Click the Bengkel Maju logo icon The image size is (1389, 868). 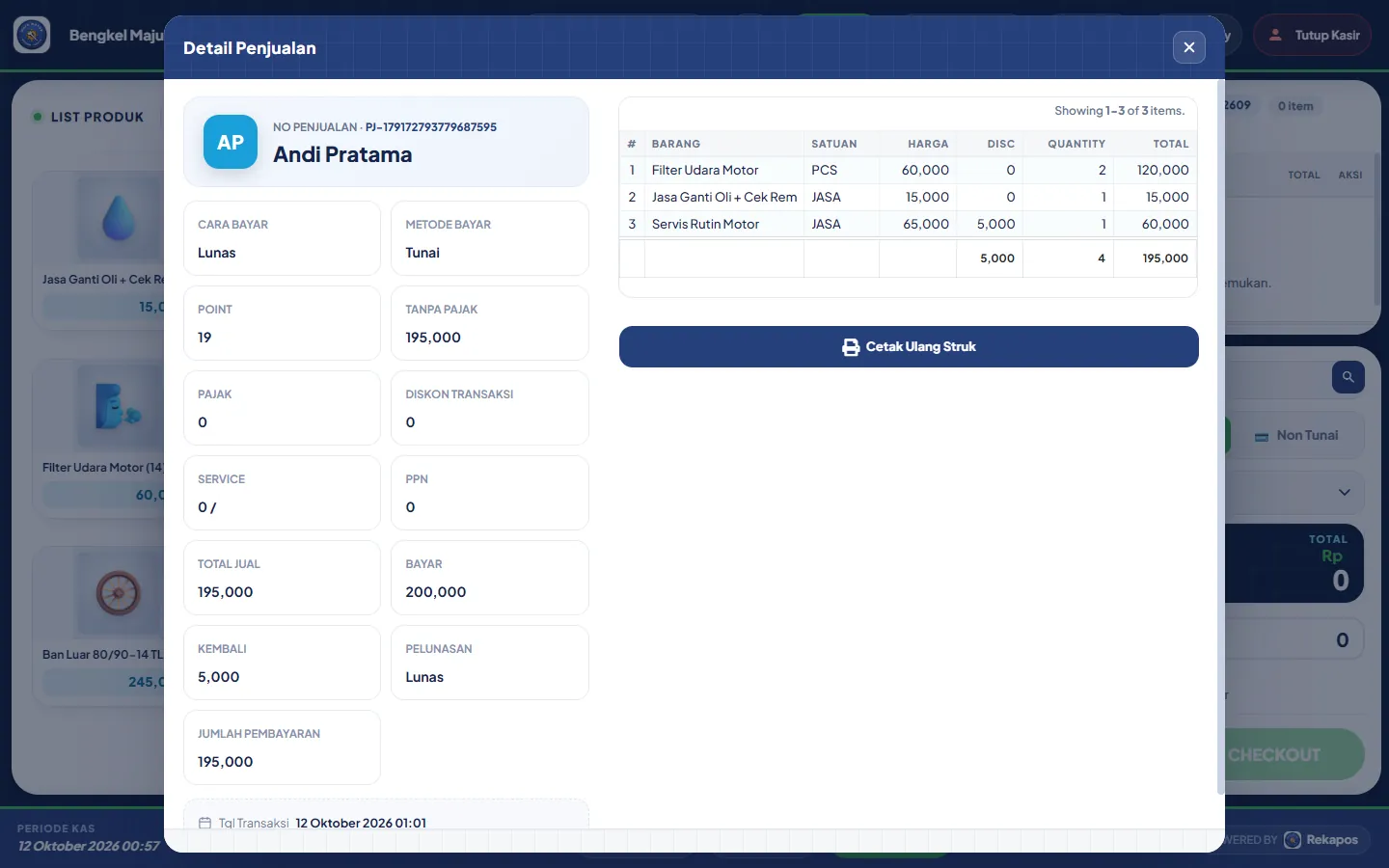32,35
